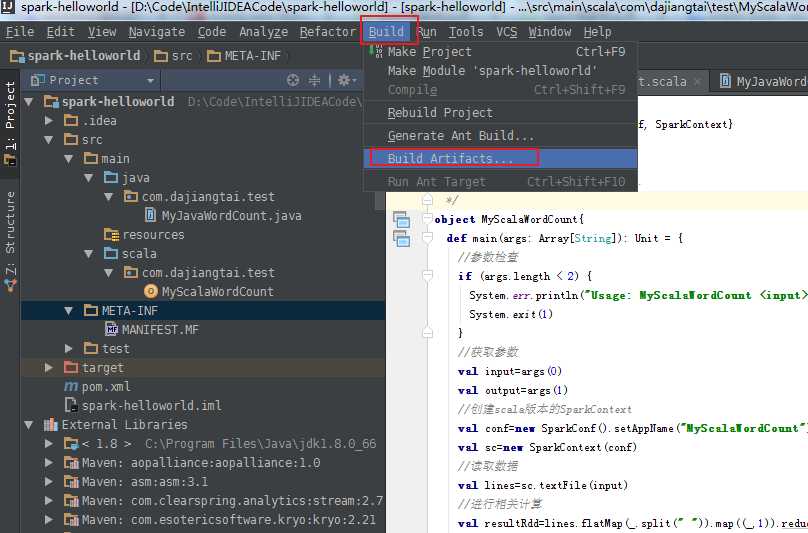Select Maven: com.clearspring.analytics:stream library
Viewport: 808px width, 533px height.
[232, 501]
